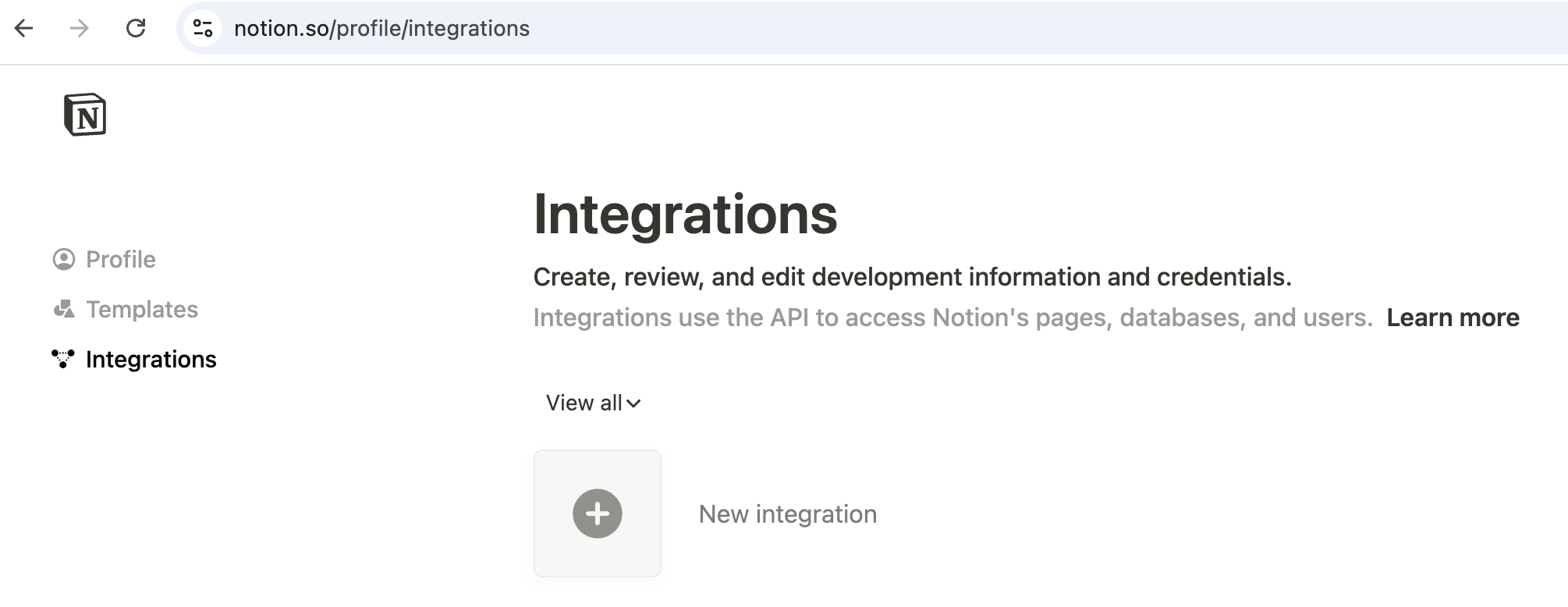Open Templates label in the sidebar
Viewport: 1568px width, 607px height.
142,310
